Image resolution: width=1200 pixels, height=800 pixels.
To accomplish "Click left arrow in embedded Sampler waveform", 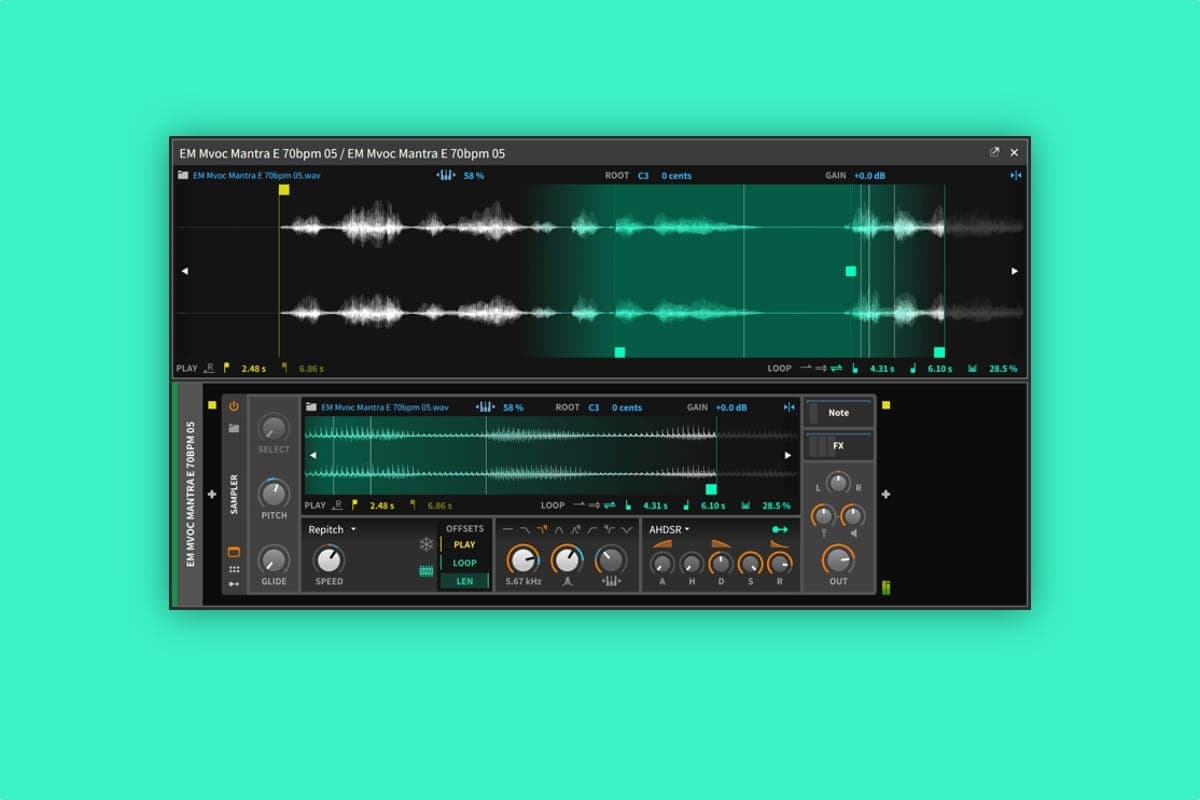I will 312,454.
